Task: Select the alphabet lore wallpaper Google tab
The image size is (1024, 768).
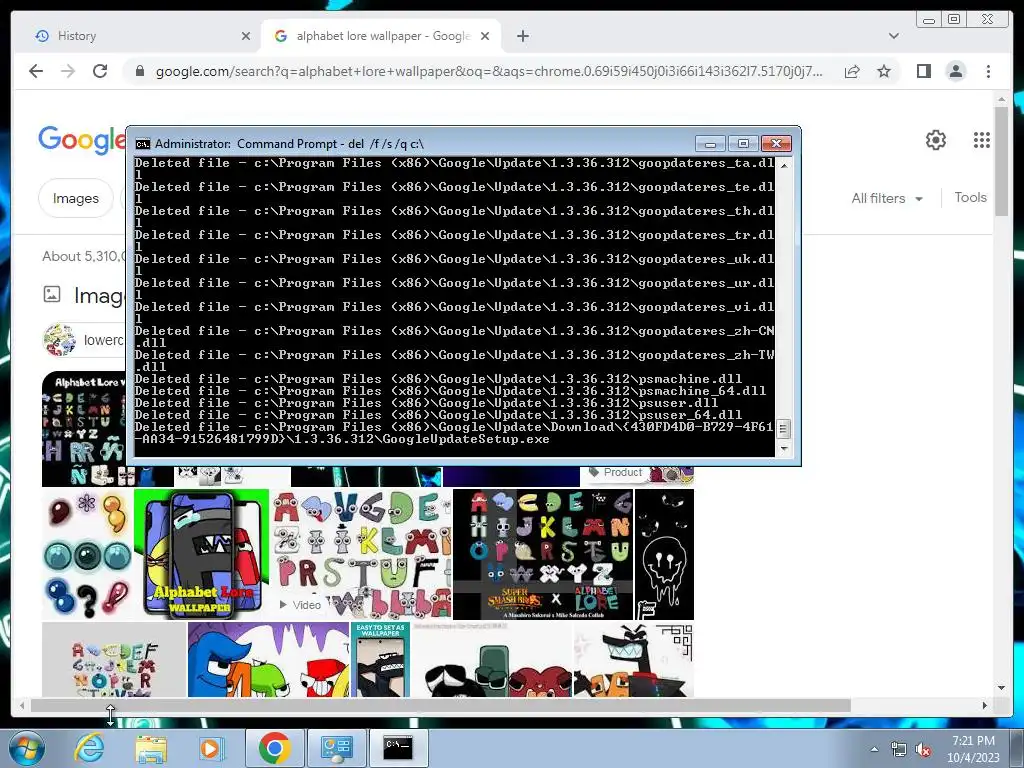Action: pos(381,36)
